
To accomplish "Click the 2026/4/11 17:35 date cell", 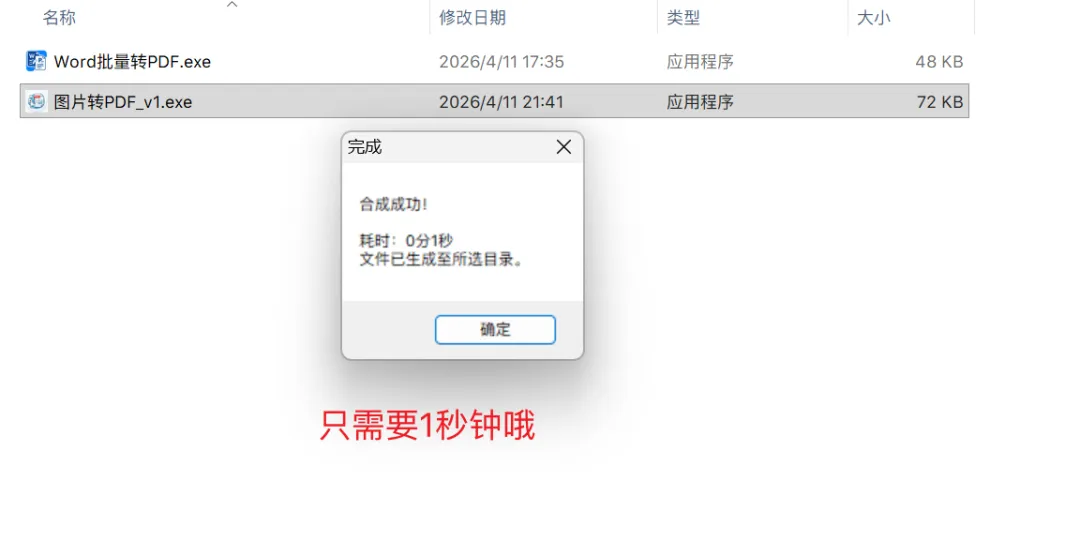I will click(501, 62).
